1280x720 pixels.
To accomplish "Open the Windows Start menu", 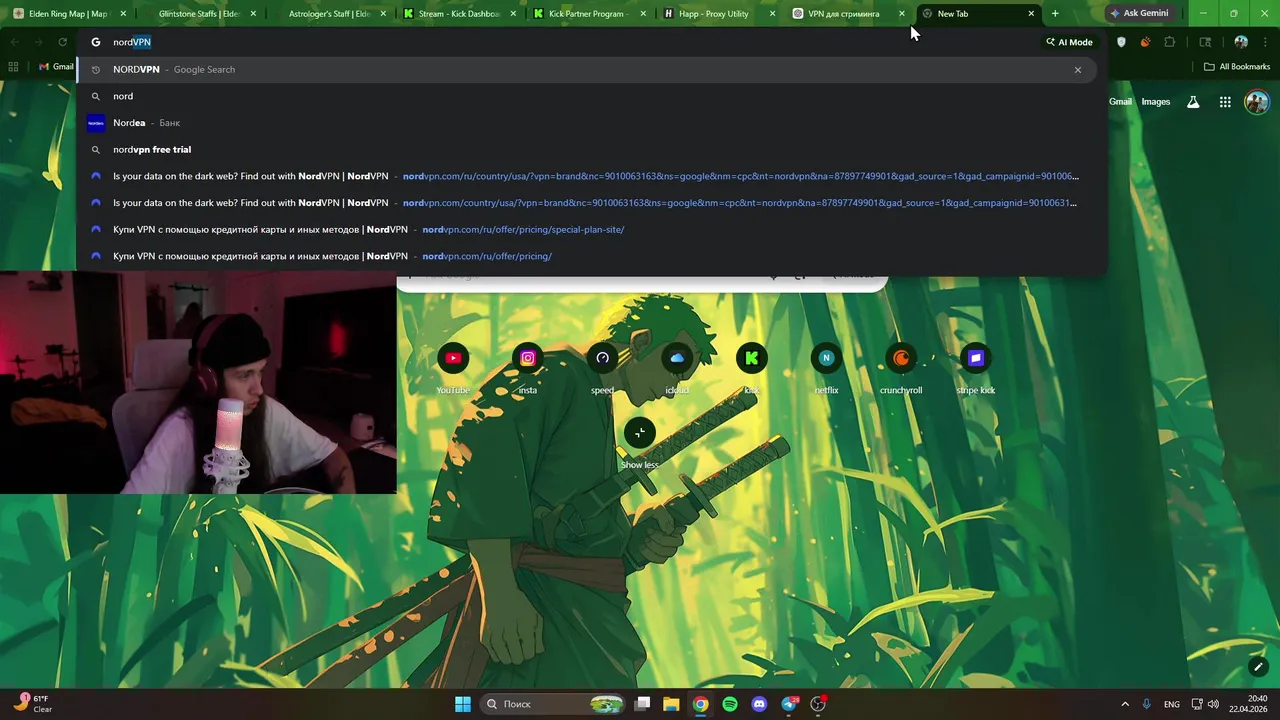I will tap(463, 704).
